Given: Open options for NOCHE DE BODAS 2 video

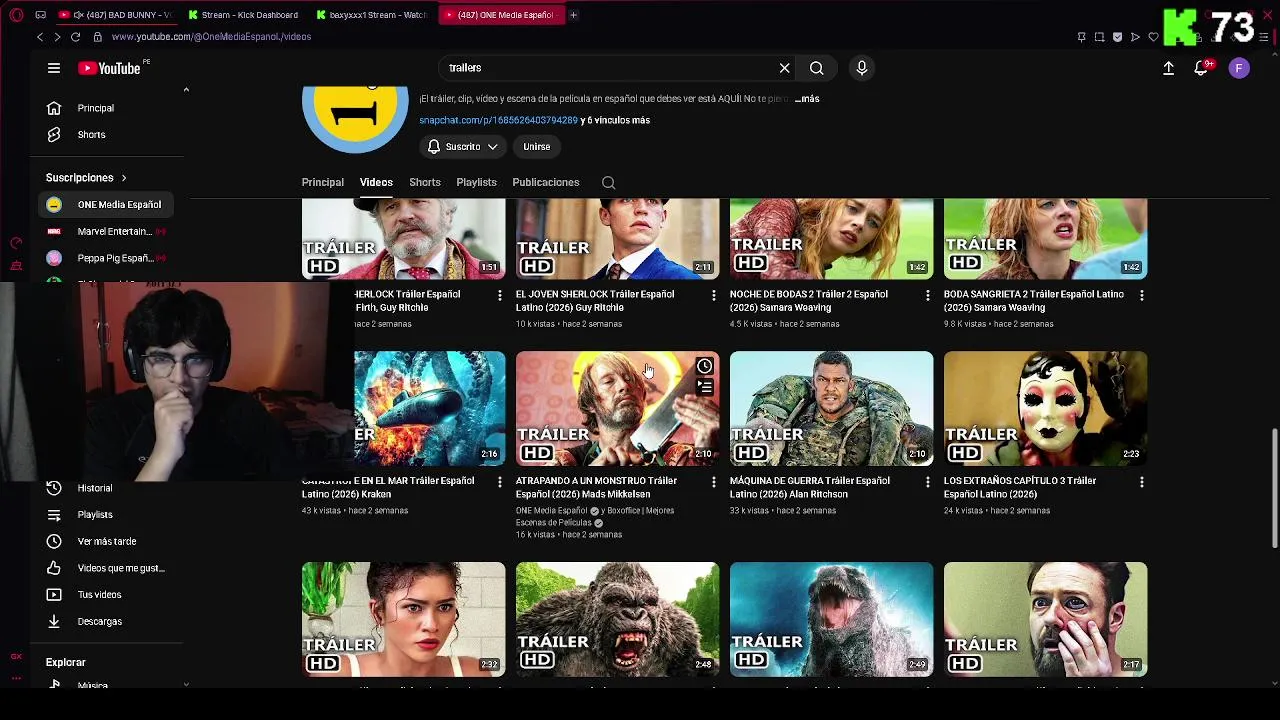Looking at the screenshot, I should click(927, 296).
